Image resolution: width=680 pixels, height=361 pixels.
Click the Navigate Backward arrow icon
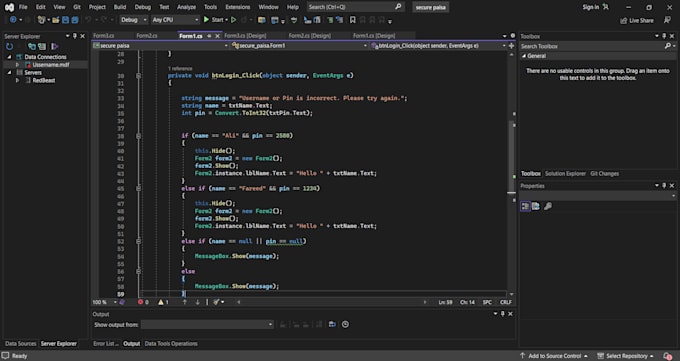13,20
